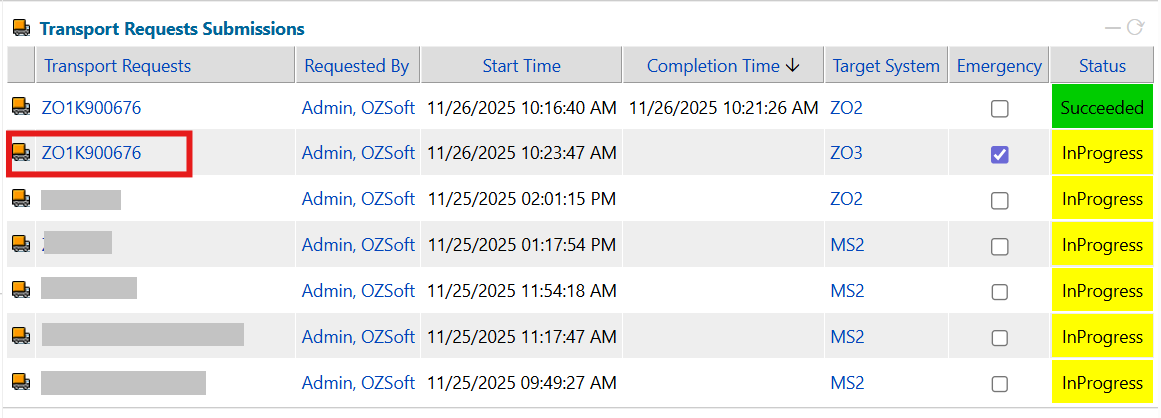Sort by the Start Time column header
The image size is (1161, 418).
click(521, 66)
